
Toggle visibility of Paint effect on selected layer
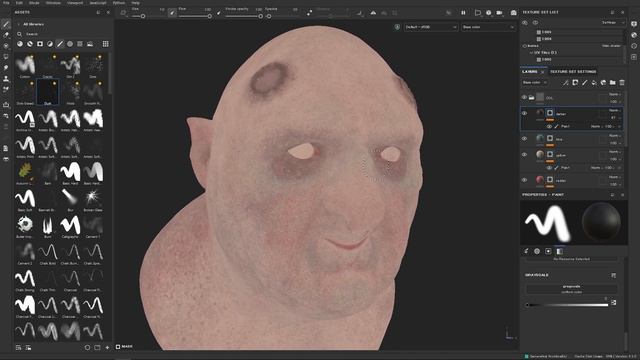[549, 127]
